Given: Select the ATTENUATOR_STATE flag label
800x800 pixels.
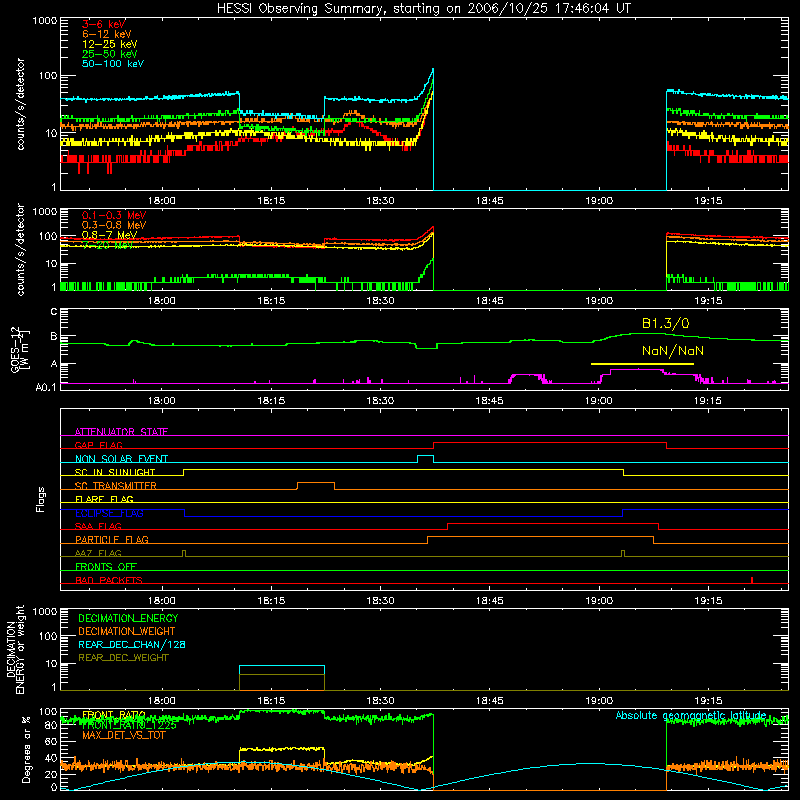Looking at the screenshot, I should (x=121, y=432).
